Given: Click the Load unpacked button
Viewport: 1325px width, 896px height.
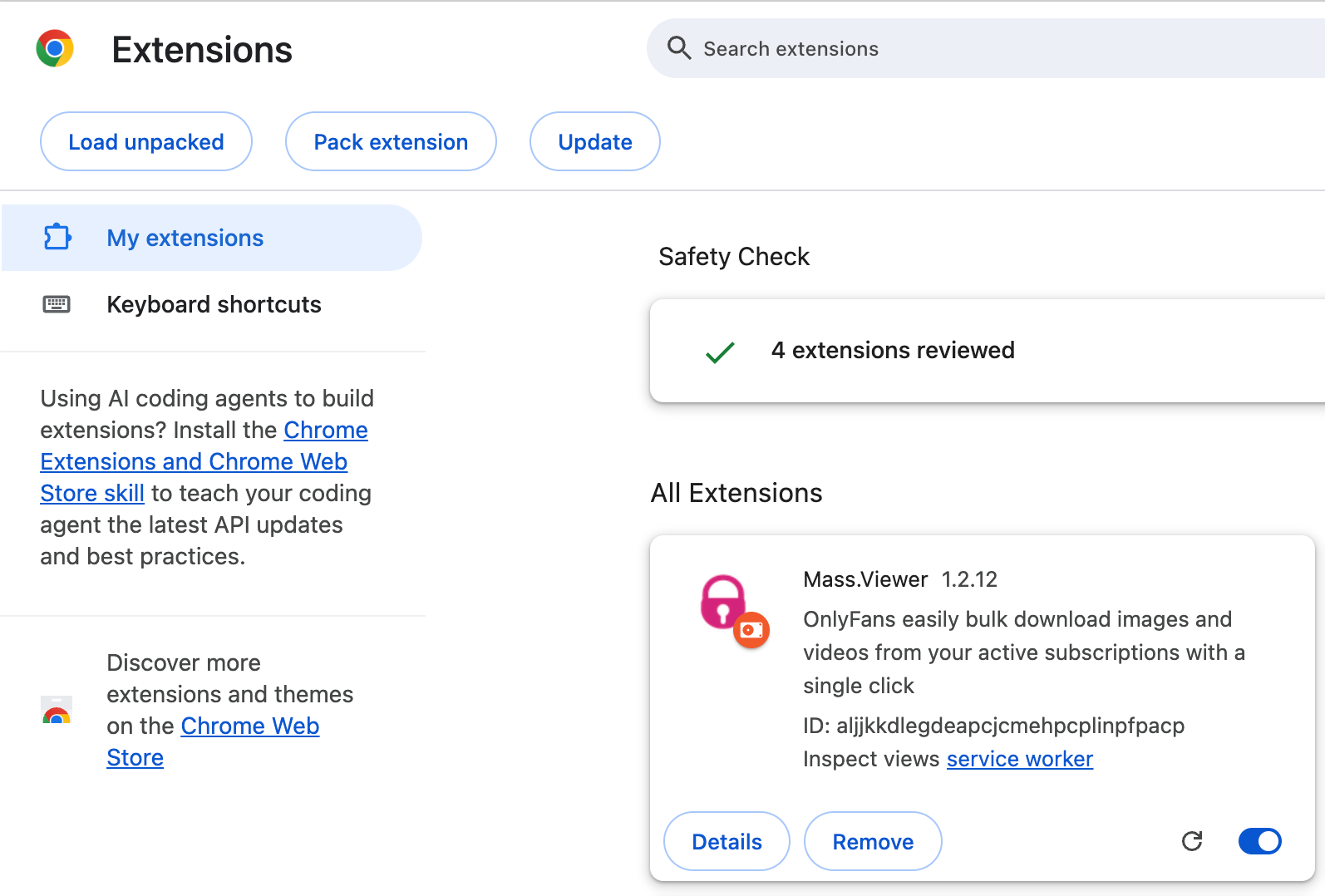Looking at the screenshot, I should pos(146,141).
